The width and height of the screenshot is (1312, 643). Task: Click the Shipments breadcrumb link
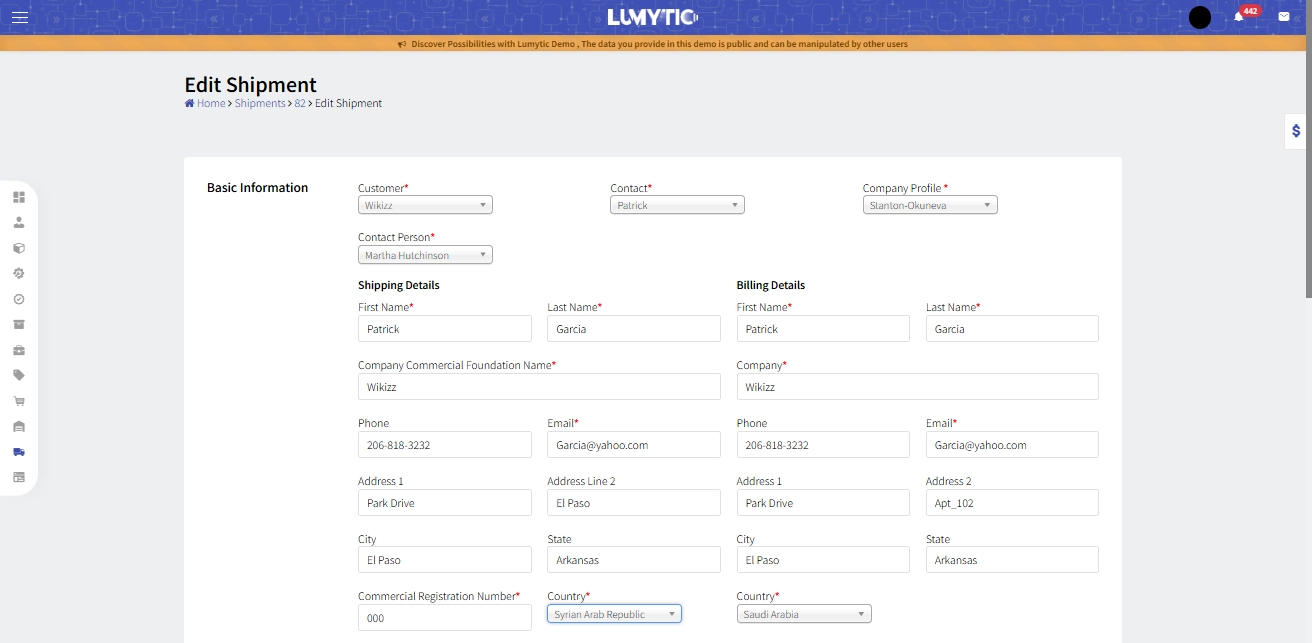click(260, 103)
